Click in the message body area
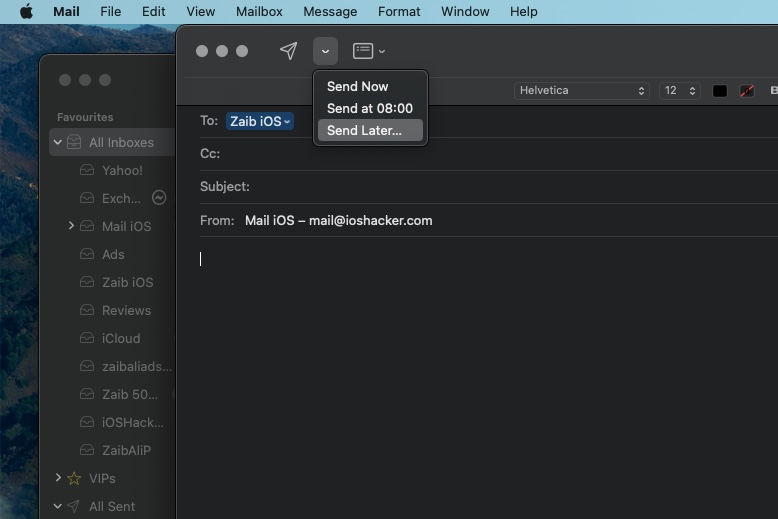Viewport: 778px width, 519px height. pos(476,377)
